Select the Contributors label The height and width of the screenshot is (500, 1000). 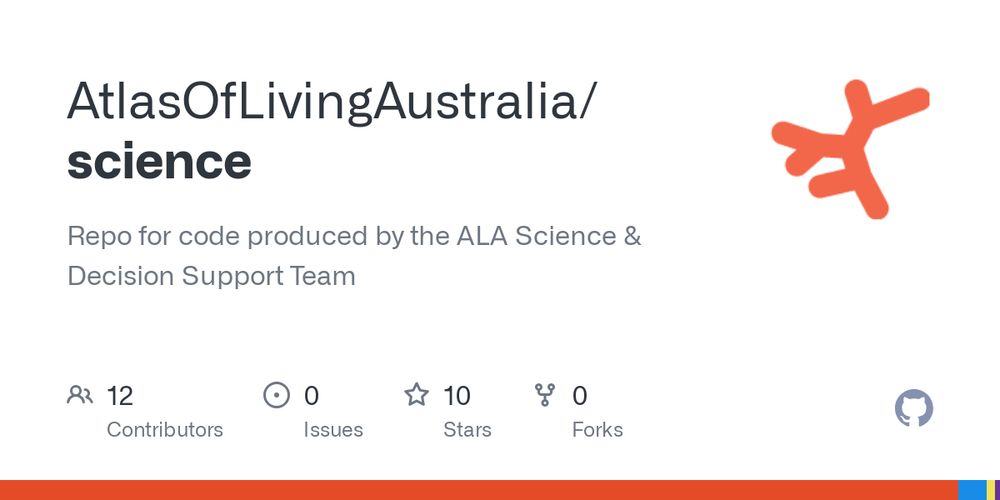click(165, 430)
